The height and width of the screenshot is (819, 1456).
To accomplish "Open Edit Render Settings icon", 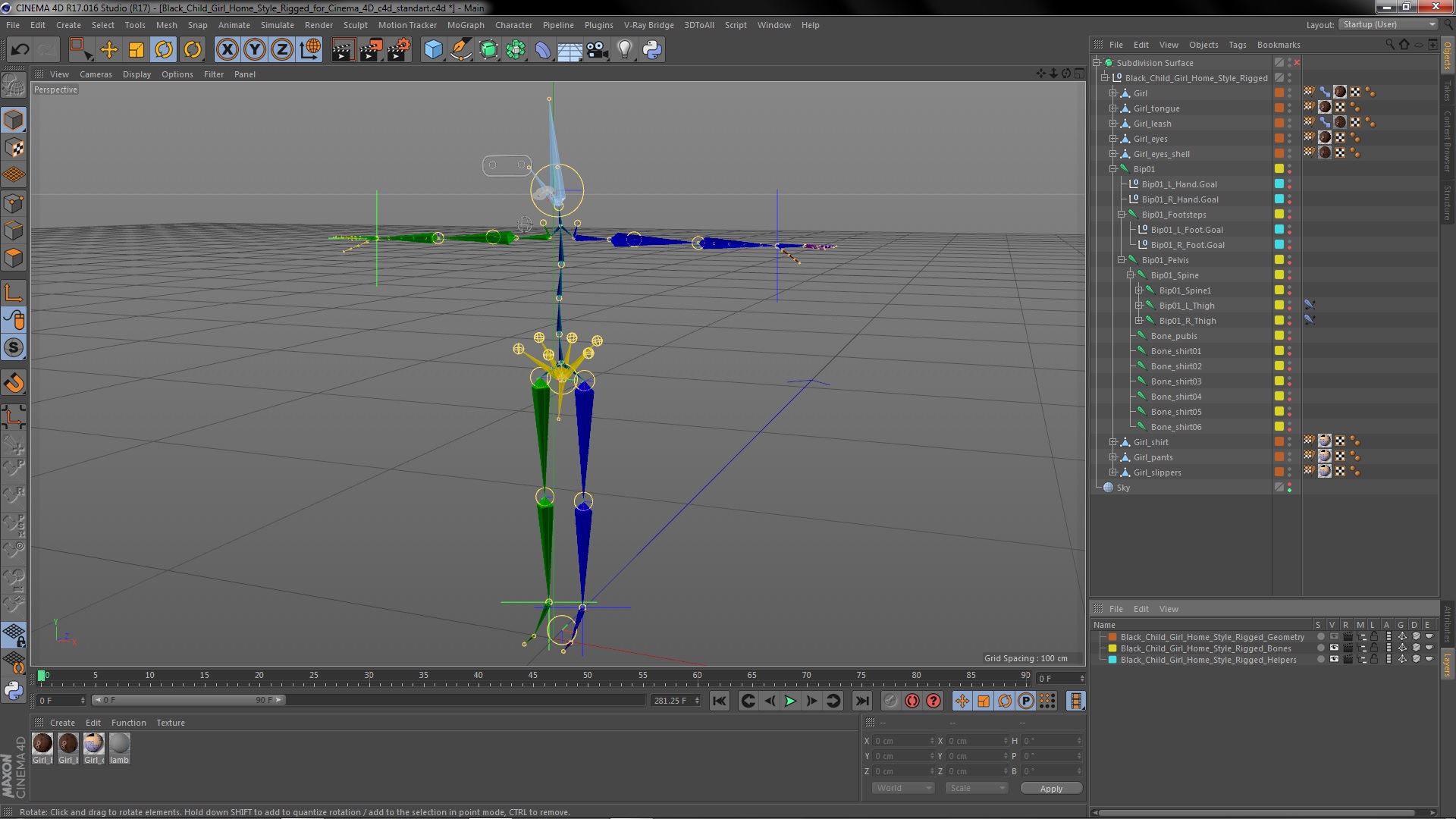I will tap(399, 50).
